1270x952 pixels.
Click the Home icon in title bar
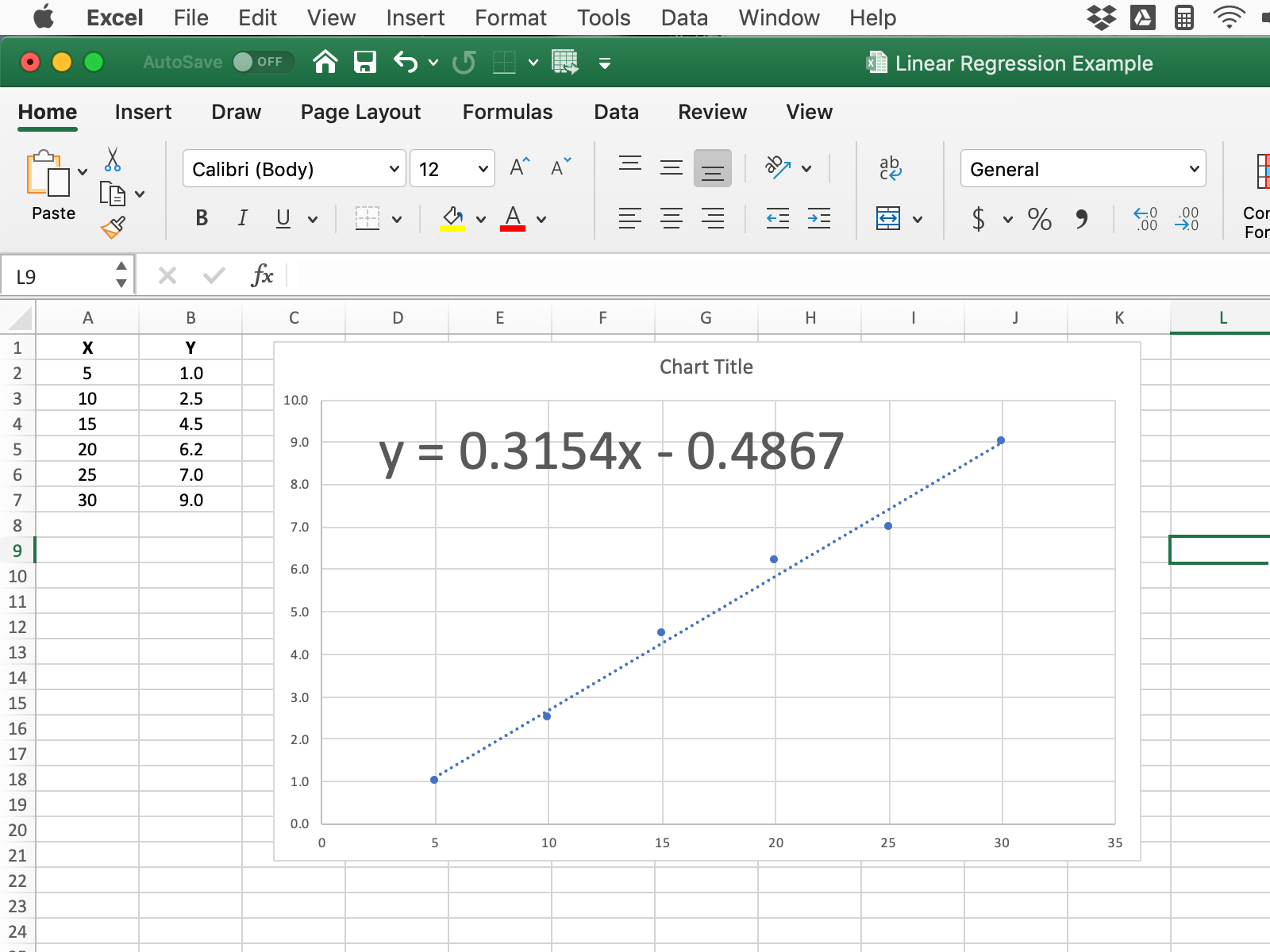[325, 62]
